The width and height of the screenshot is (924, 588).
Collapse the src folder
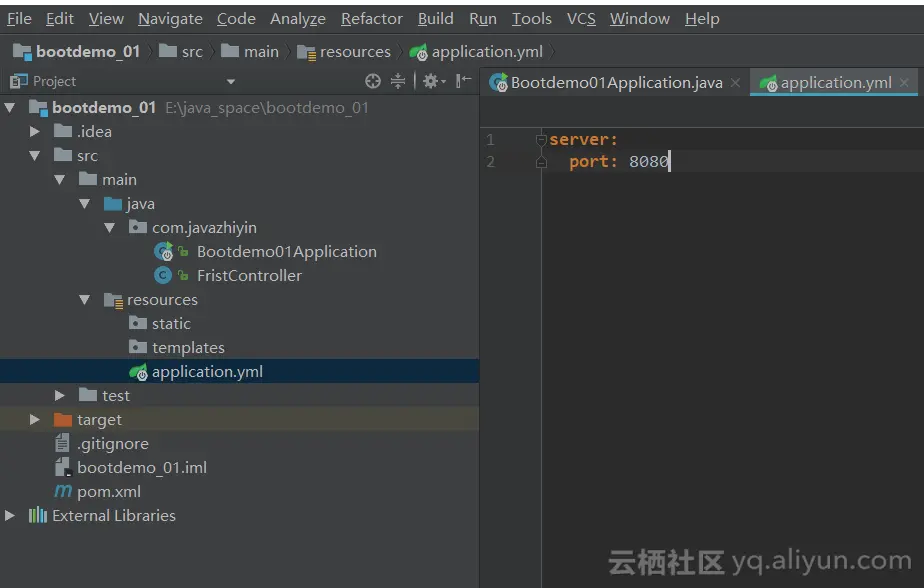coord(35,156)
